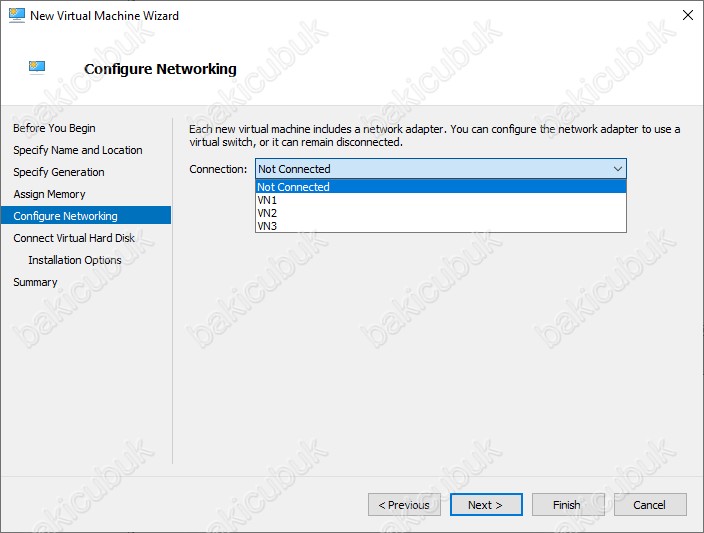
Task: Jump to the Assign Memory step
Action: (x=49, y=194)
